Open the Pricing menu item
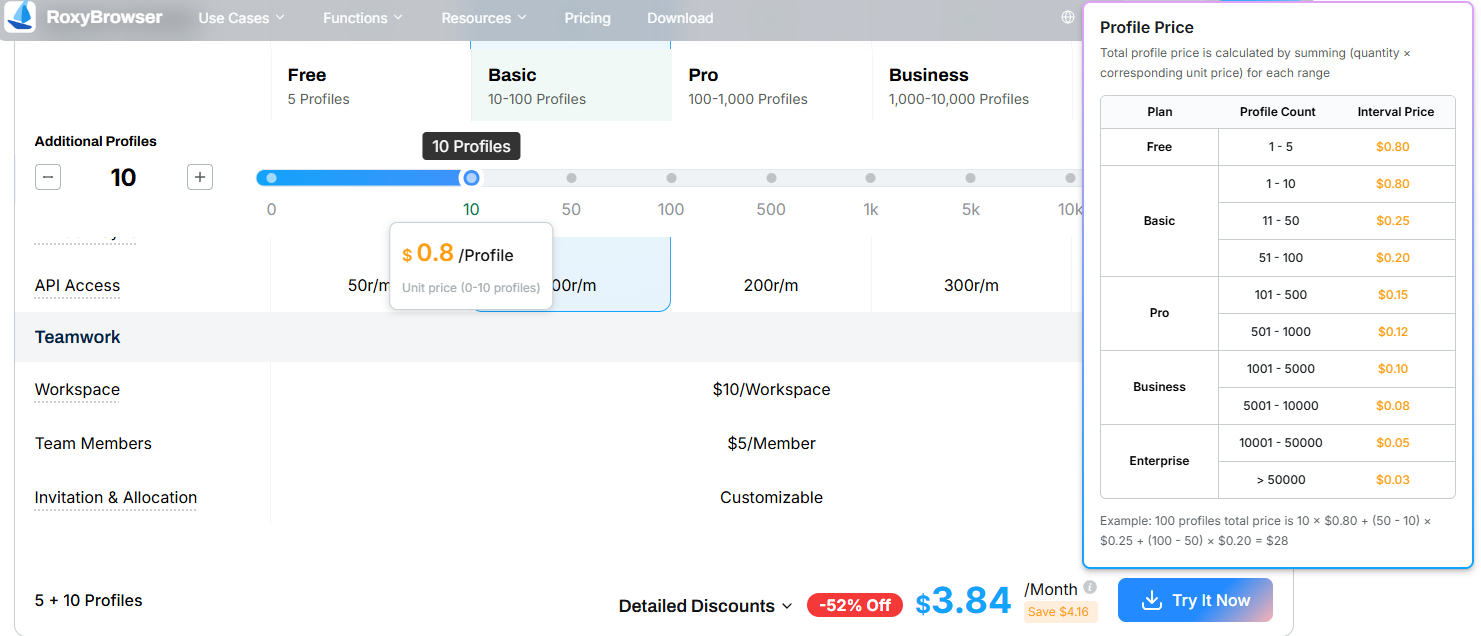This screenshot has height=636, width=1481. pos(587,17)
